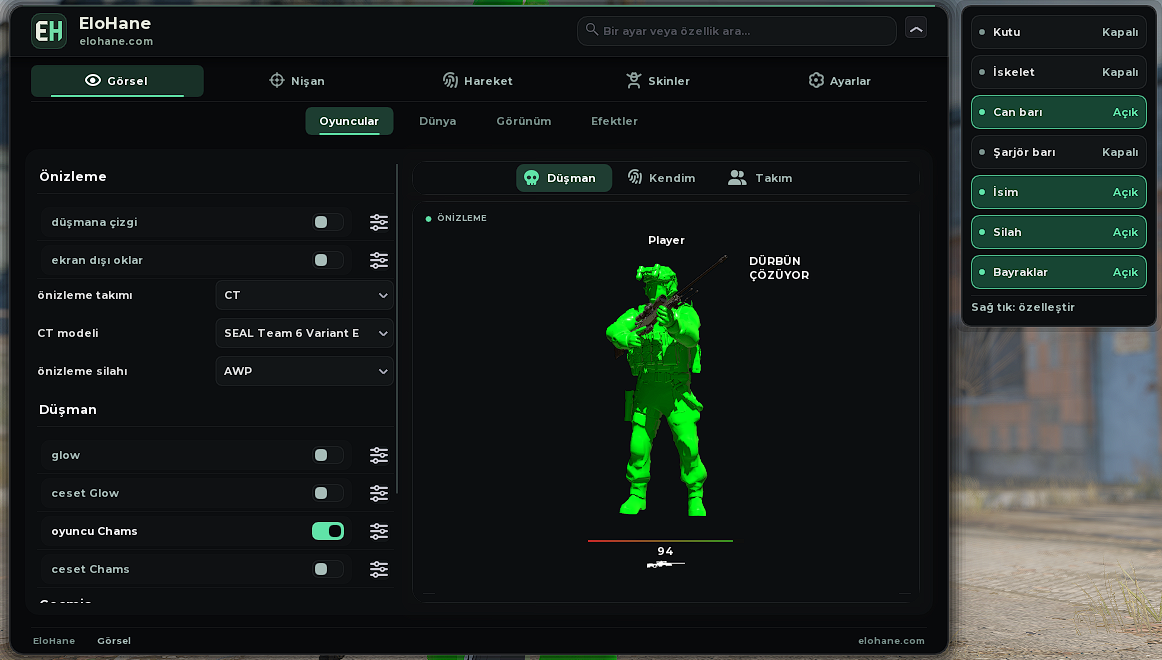Screen dimensions: 1162x660
Task: Switch to the Nişan tab
Action: pos(297,81)
